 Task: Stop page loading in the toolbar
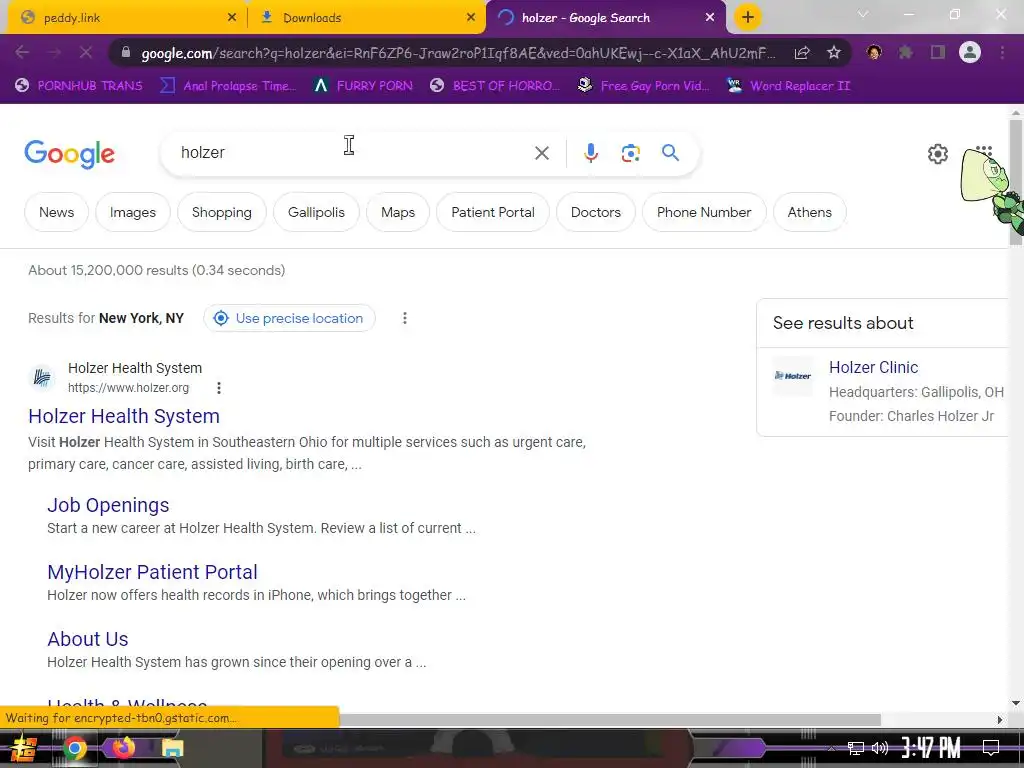pyautogui.click(x=86, y=53)
